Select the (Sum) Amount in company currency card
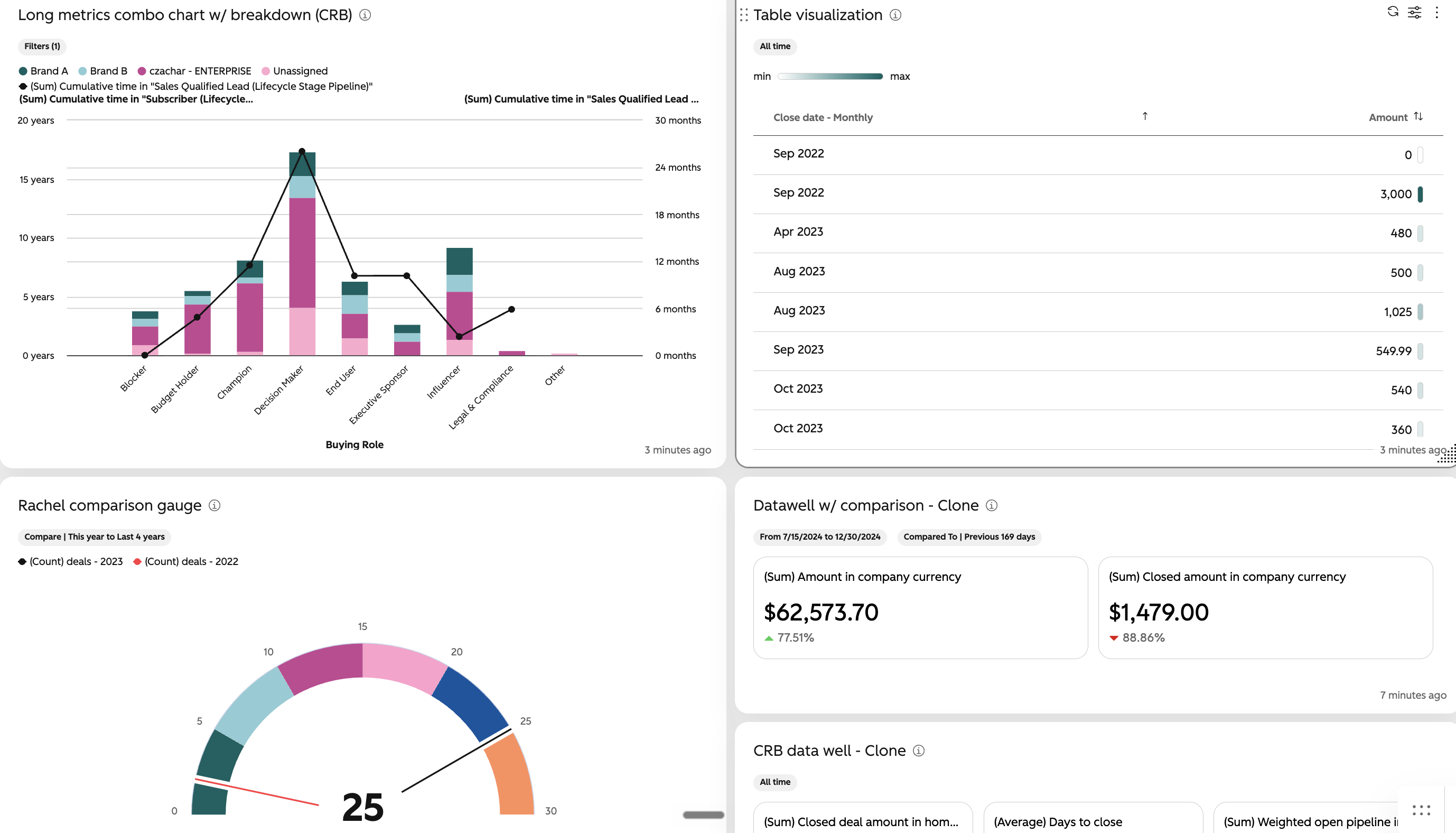The width and height of the screenshot is (1456, 833). 920,608
